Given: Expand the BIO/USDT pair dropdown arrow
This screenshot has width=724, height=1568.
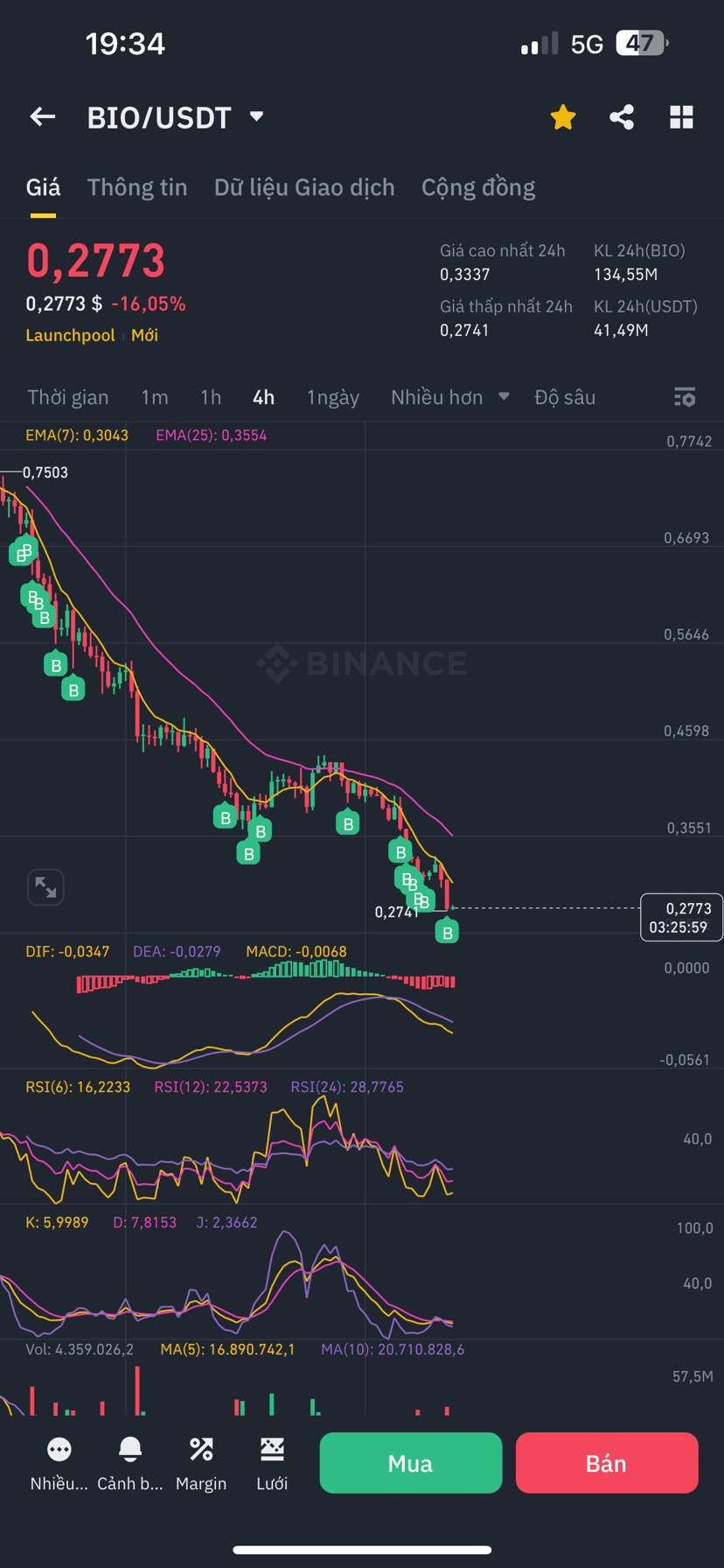Looking at the screenshot, I should pyautogui.click(x=256, y=116).
